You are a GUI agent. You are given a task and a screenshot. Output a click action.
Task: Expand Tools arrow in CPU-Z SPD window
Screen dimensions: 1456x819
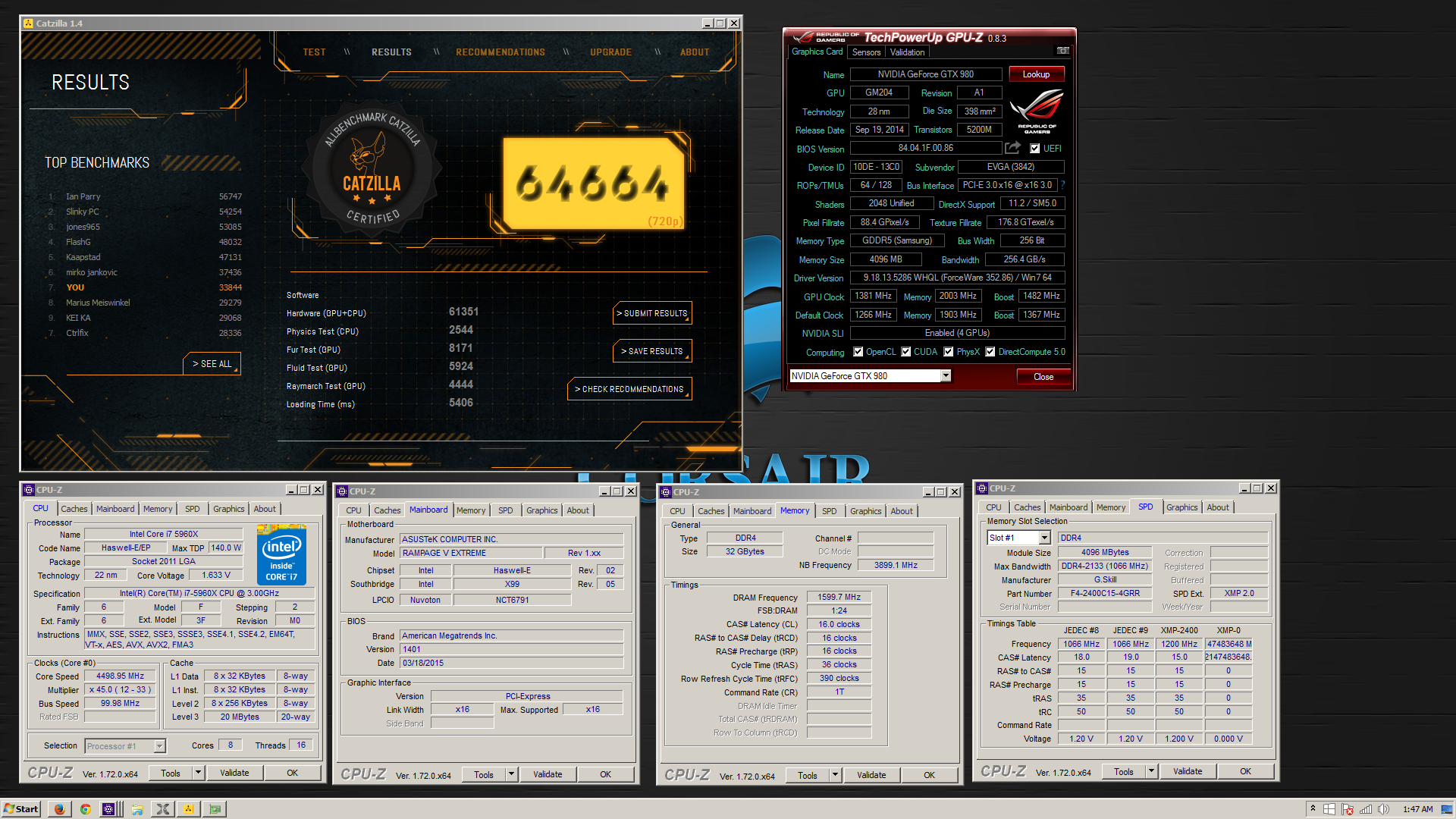click(x=1151, y=771)
